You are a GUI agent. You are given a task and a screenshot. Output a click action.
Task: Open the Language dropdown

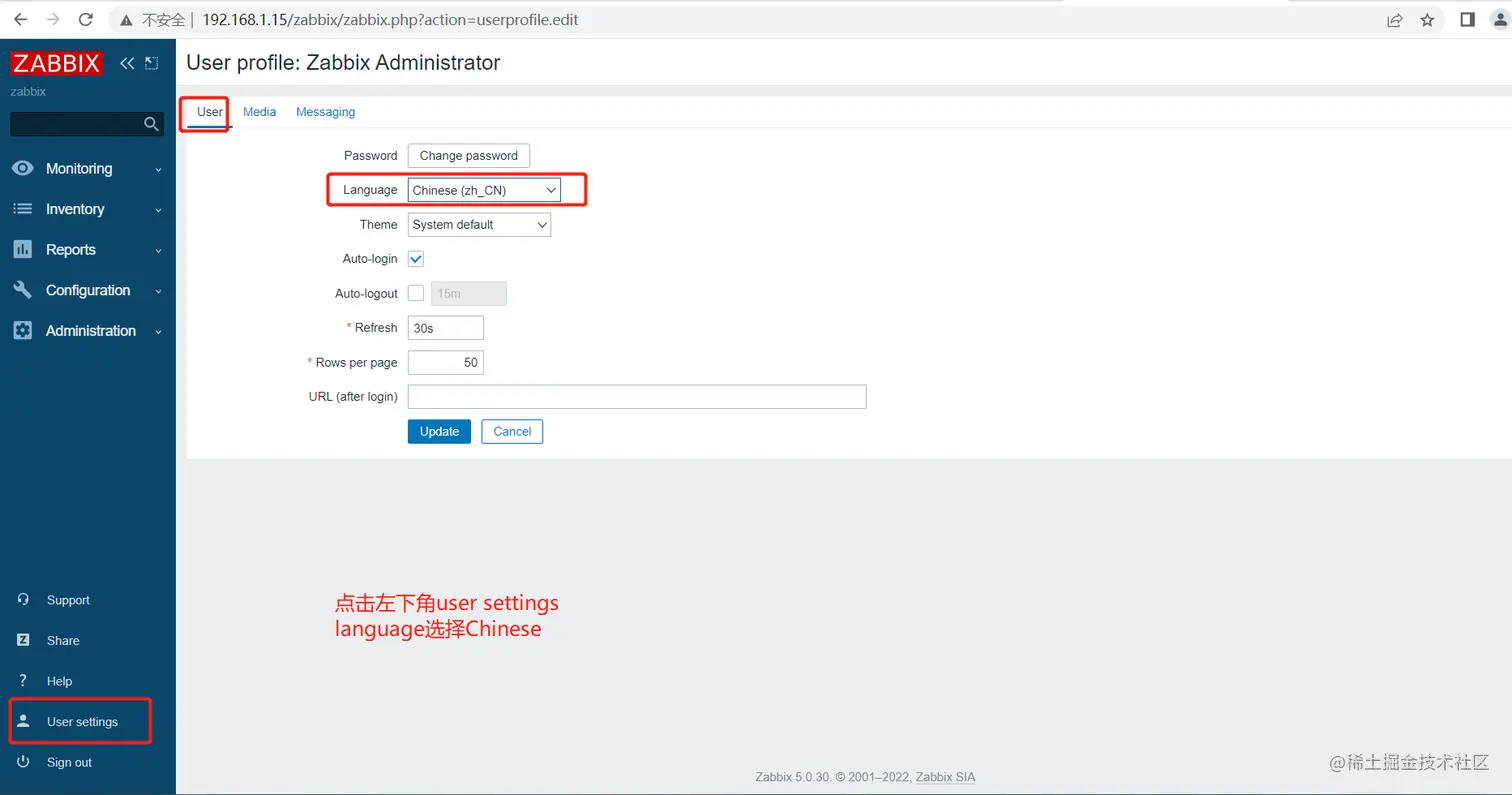pyautogui.click(x=484, y=190)
